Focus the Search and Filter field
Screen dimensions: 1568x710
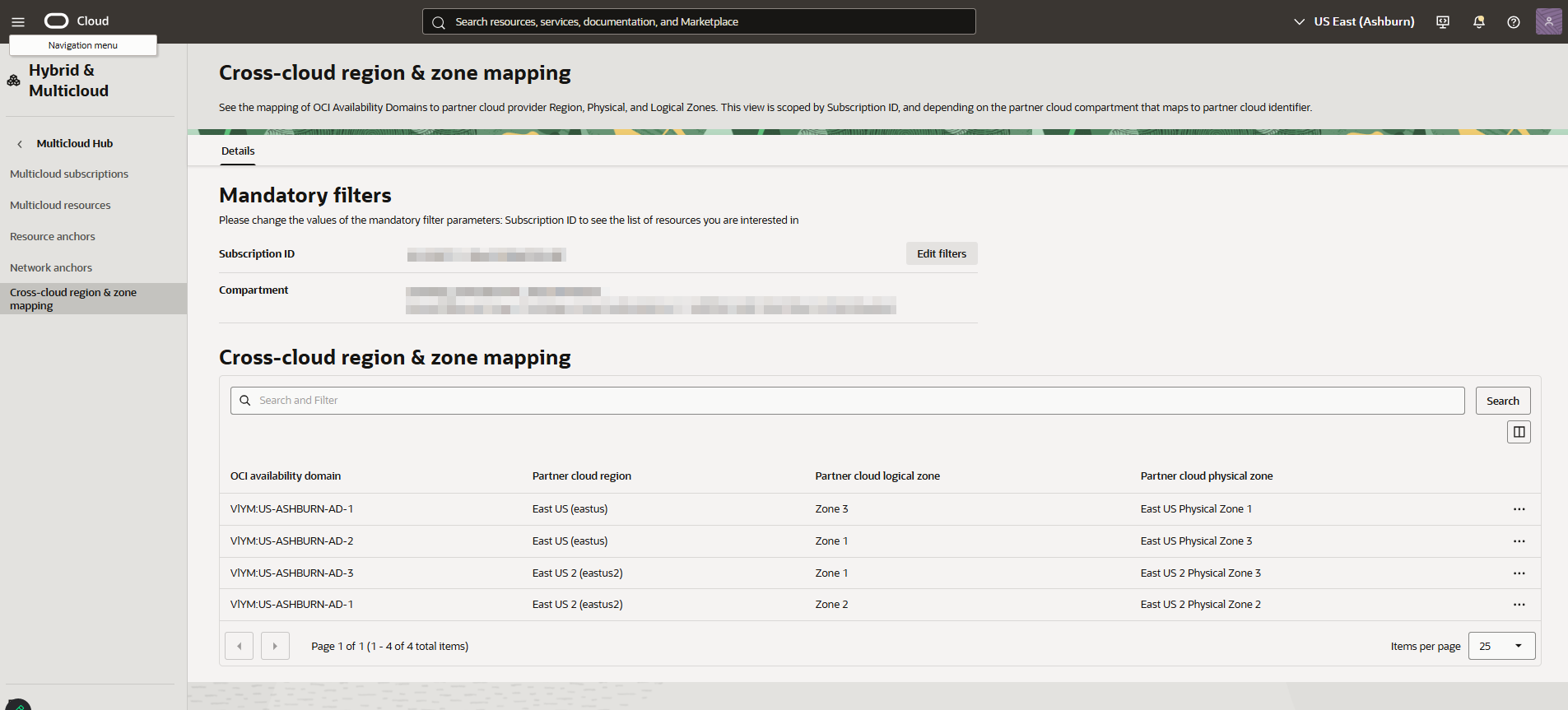(x=847, y=401)
